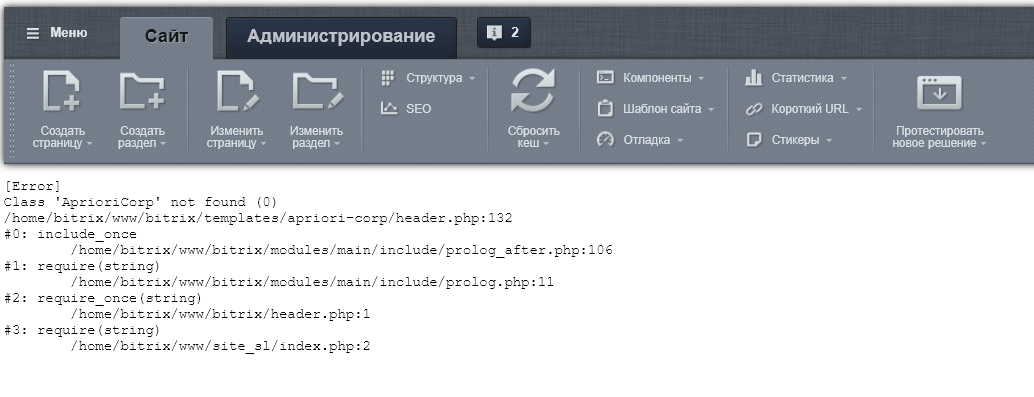Click the Изменить раздел folder-pencil icon
Screen dimensions: 1034x397
[x=318, y=91]
